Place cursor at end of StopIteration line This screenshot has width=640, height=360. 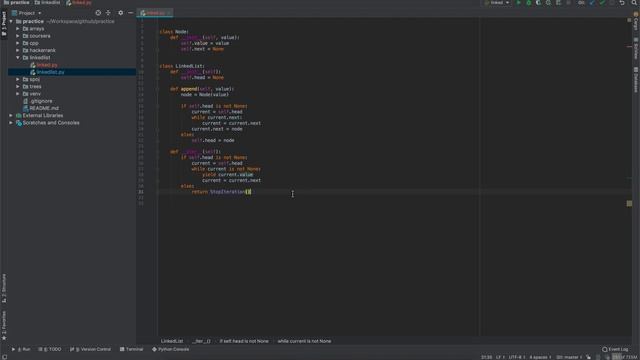pos(251,192)
